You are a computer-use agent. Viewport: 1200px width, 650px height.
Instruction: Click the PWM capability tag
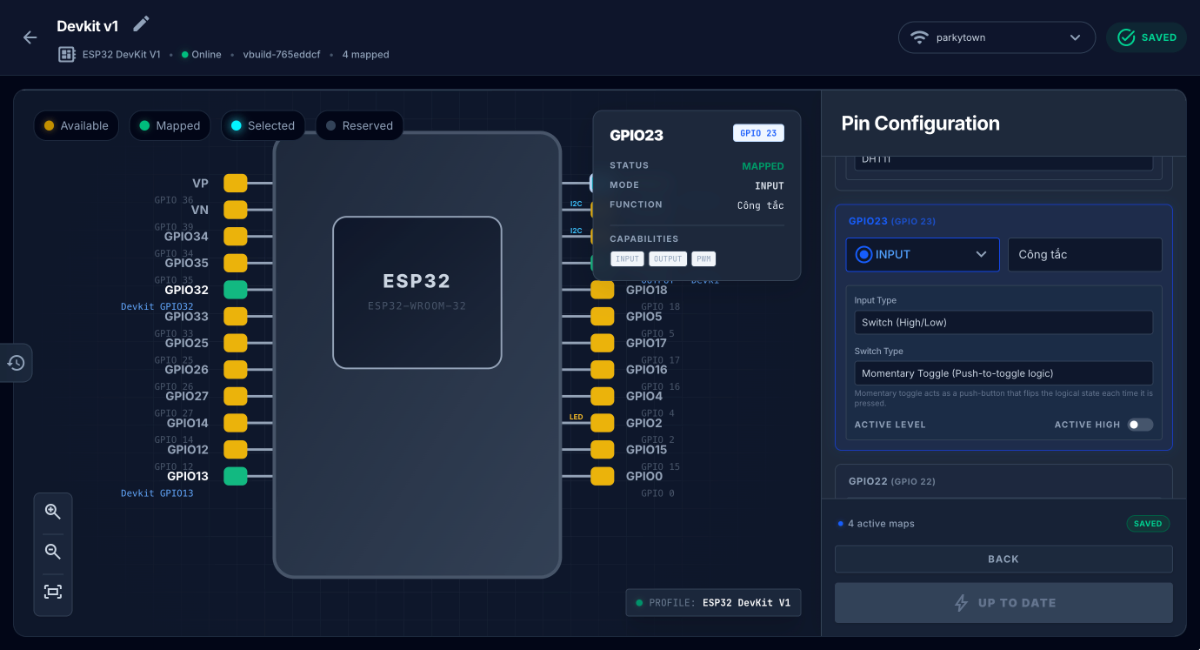pyautogui.click(x=704, y=259)
